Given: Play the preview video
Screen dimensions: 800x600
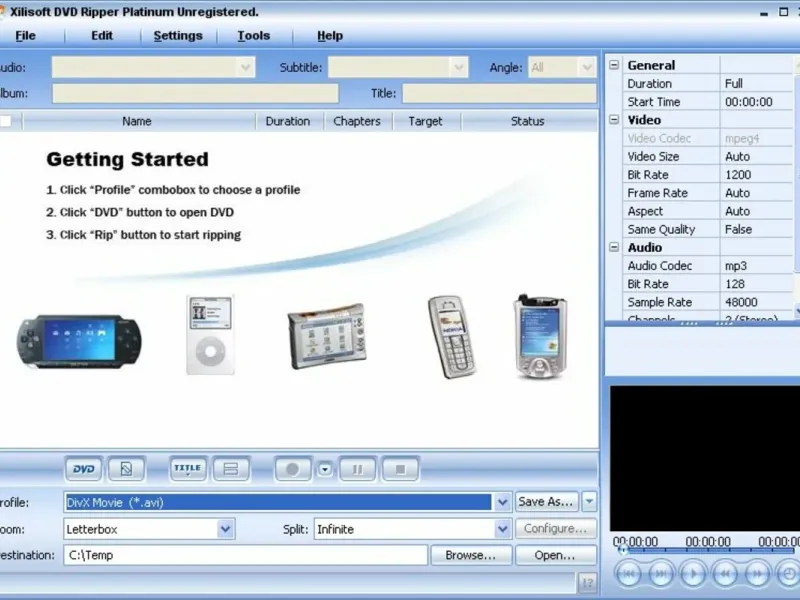Looking at the screenshot, I should (693, 574).
